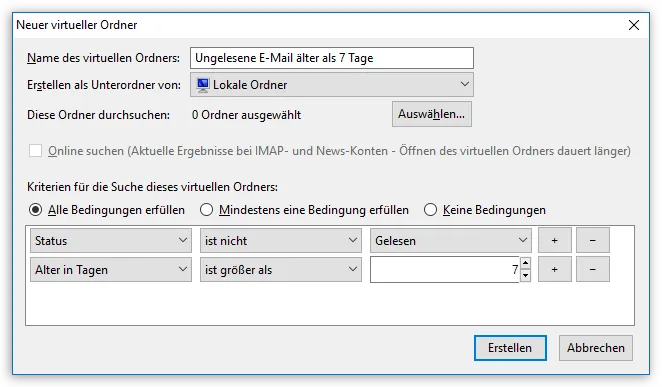Click the days number field showing 7
The image size is (662, 387).
click(445, 270)
